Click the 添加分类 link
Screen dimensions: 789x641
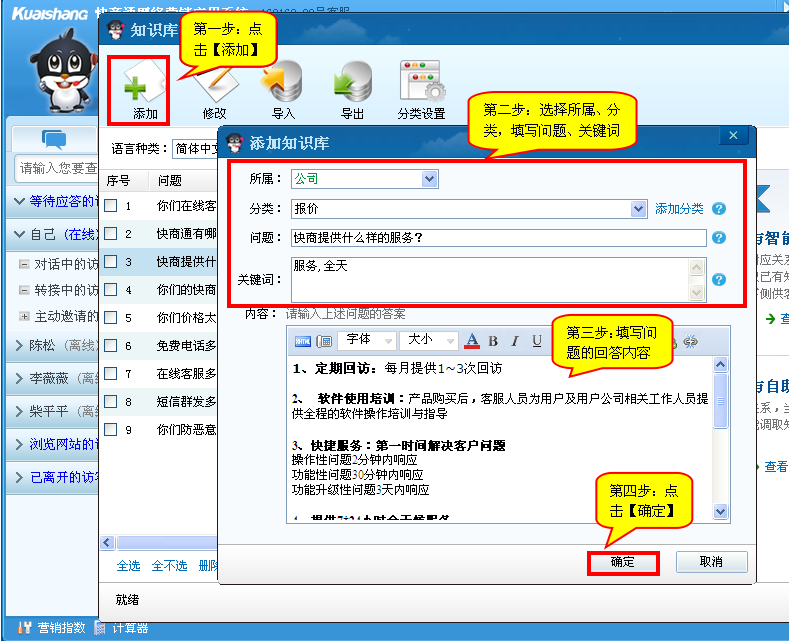679,209
